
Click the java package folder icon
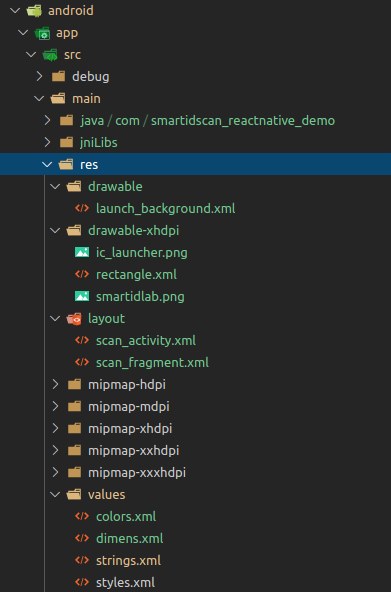point(66,121)
